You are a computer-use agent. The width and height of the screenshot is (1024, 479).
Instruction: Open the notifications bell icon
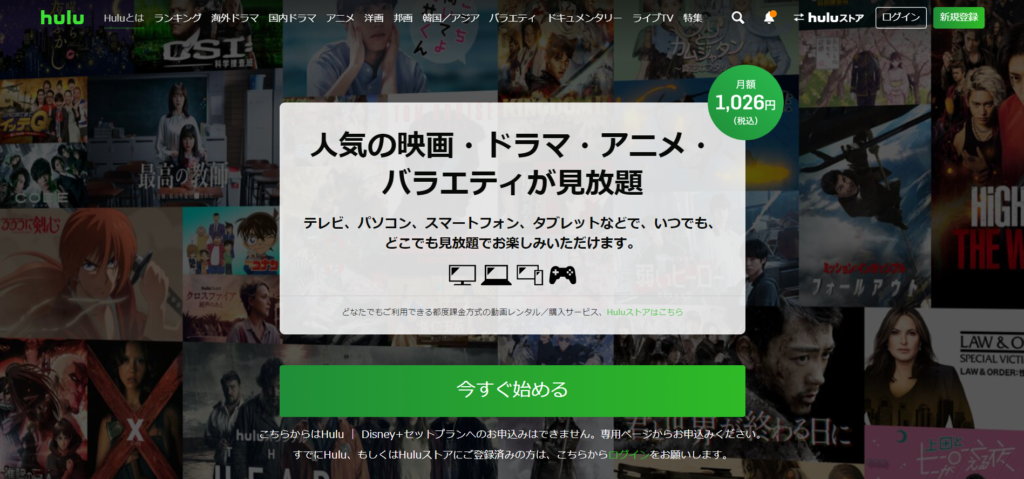pyautogui.click(x=769, y=18)
